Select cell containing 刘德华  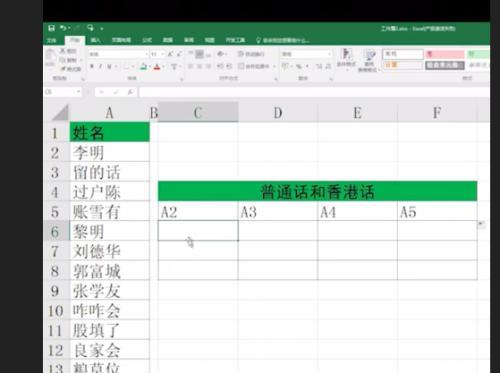click(110, 251)
